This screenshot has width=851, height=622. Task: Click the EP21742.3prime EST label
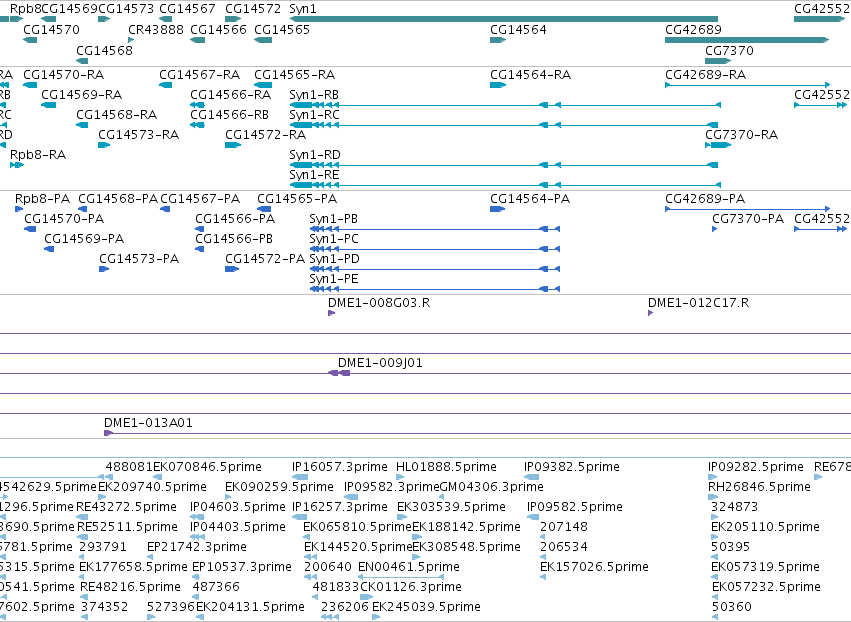(197, 547)
